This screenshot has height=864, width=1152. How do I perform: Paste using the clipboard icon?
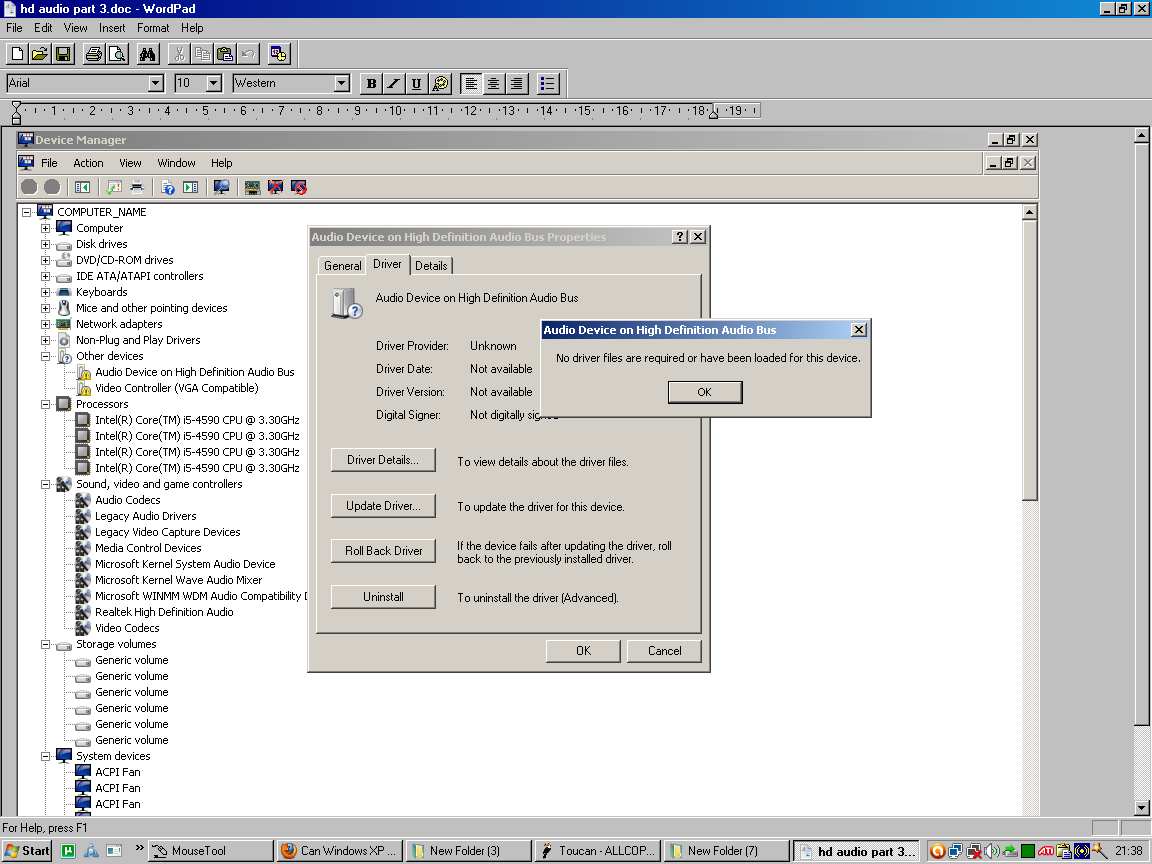point(225,54)
